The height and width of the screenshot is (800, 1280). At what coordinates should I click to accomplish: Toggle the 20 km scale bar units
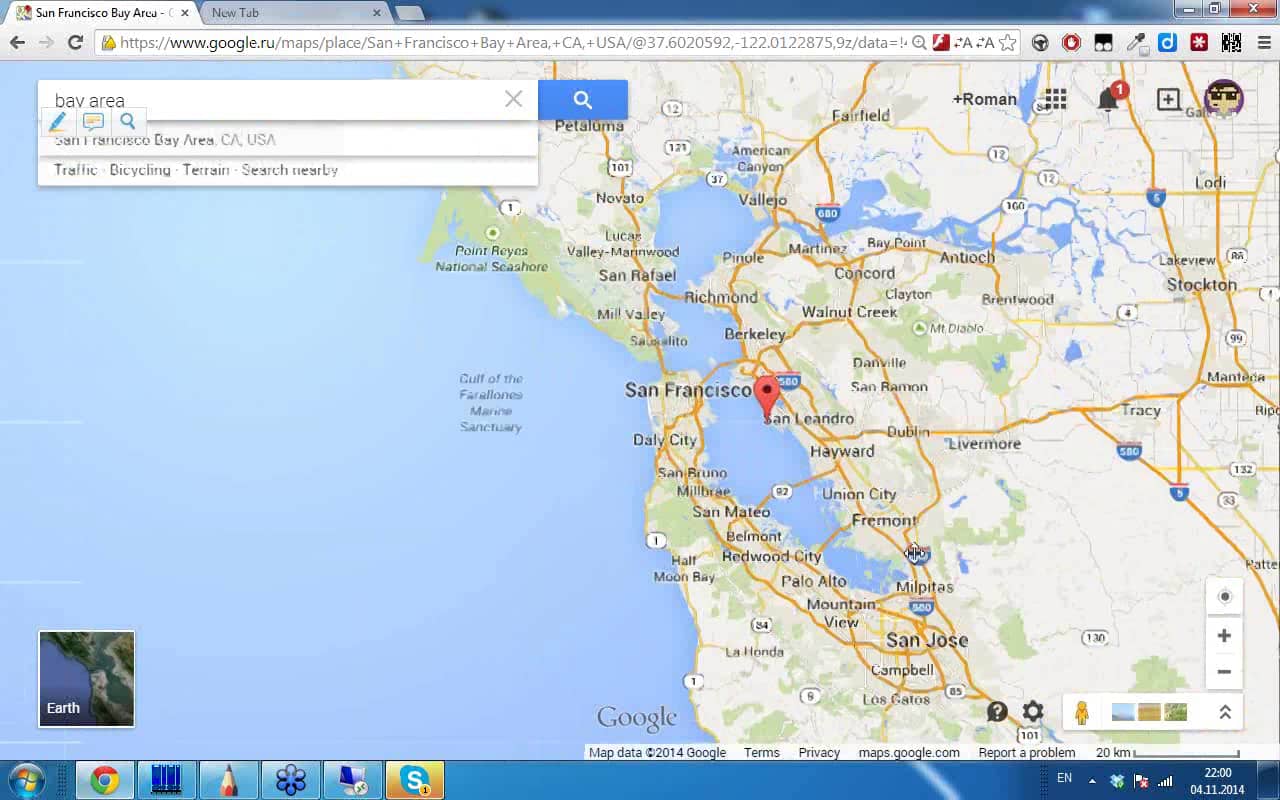1167,753
